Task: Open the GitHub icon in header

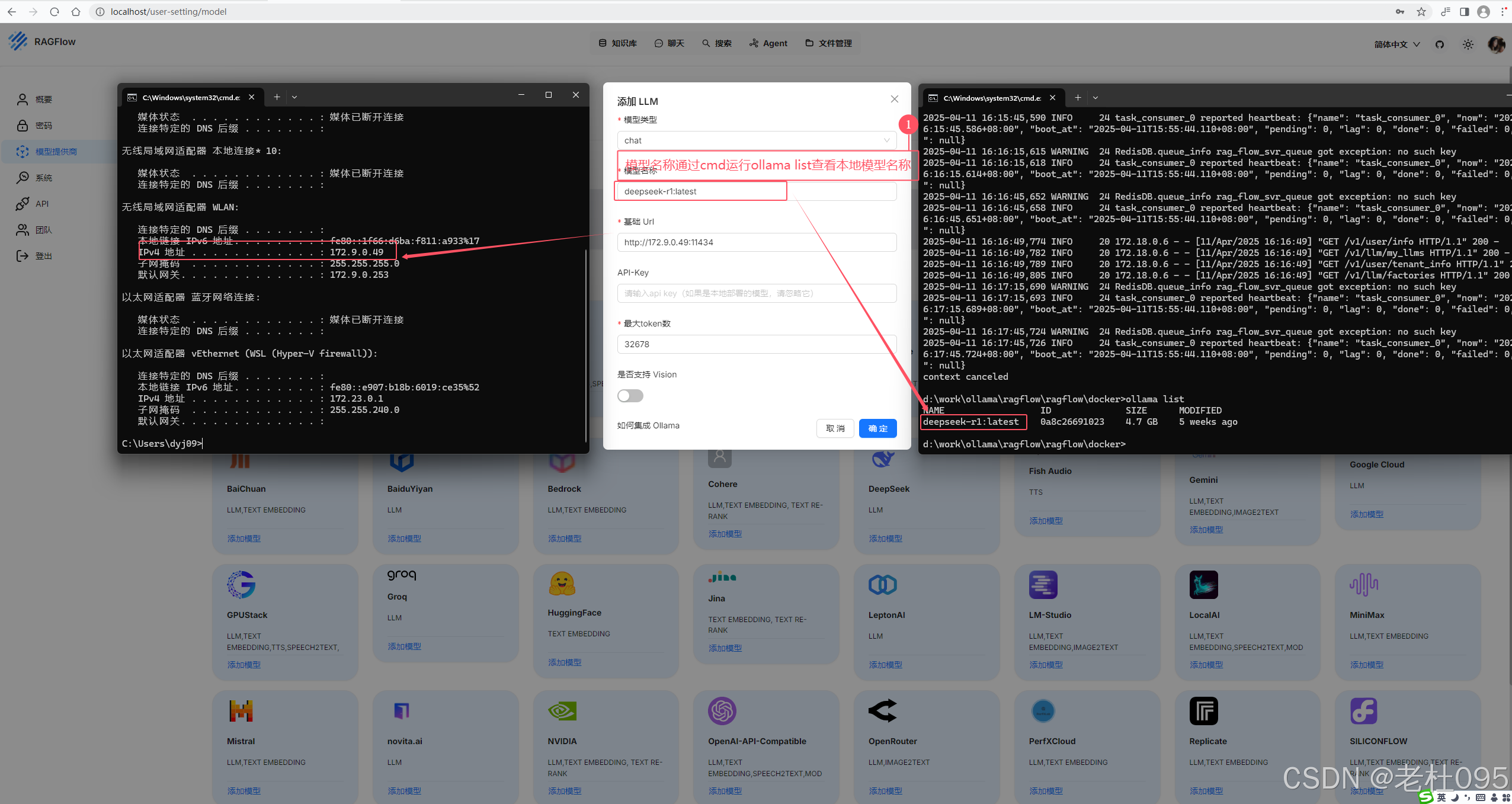Action: [1440, 44]
